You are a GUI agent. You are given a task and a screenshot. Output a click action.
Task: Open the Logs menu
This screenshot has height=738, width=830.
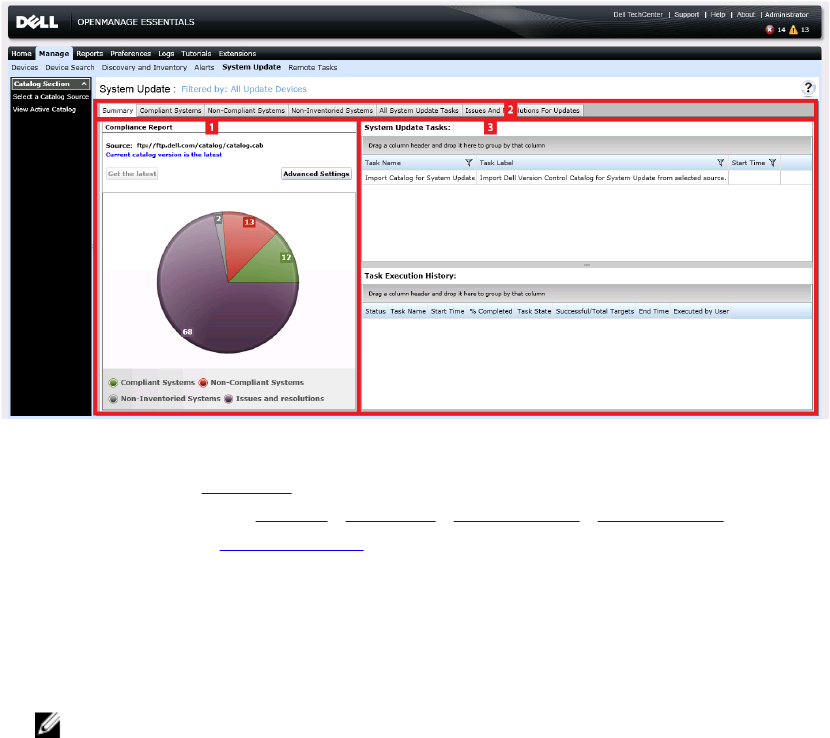pos(166,53)
